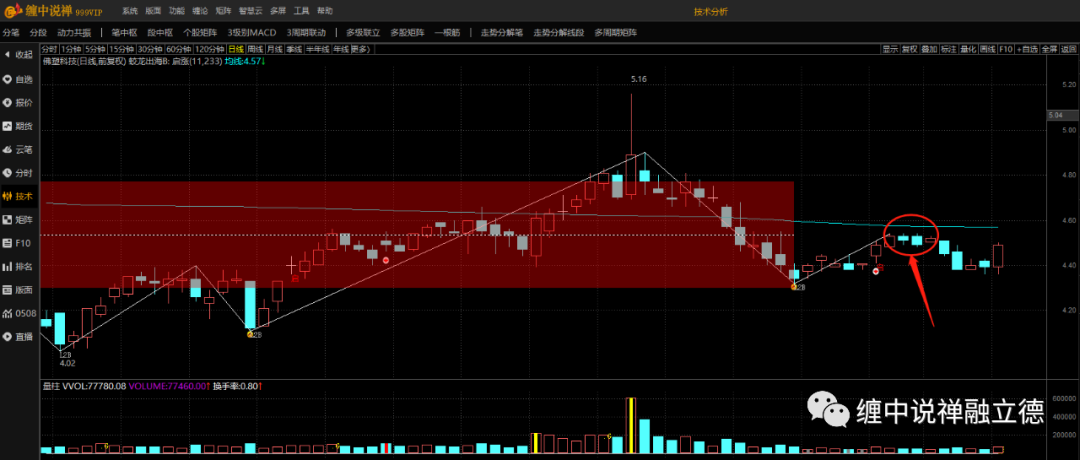This screenshot has width=1080, height=460.
Task: Switch to 月线 monthly tab
Action: [x=275, y=49]
